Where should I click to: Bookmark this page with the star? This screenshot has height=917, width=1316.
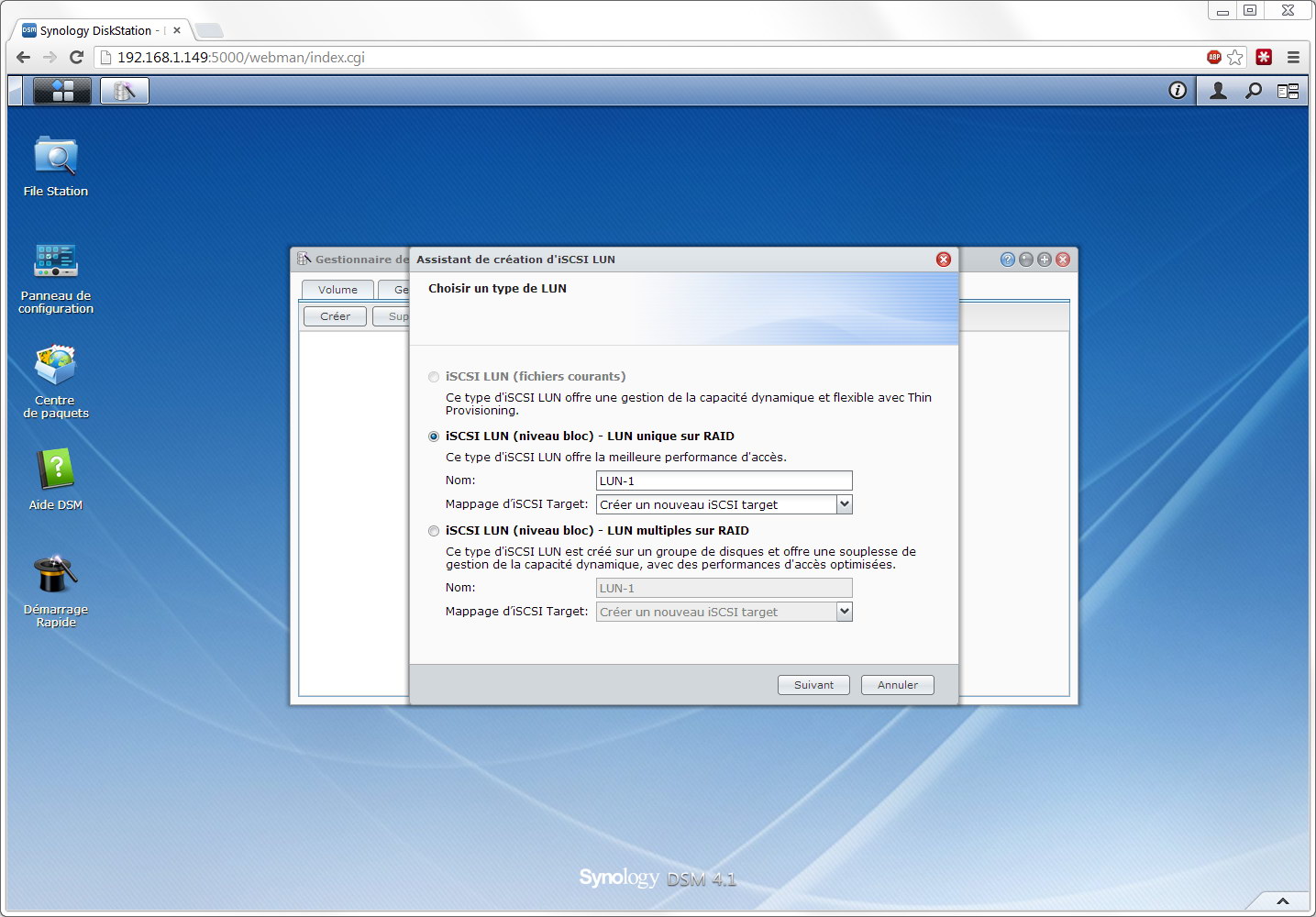(x=1235, y=57)
